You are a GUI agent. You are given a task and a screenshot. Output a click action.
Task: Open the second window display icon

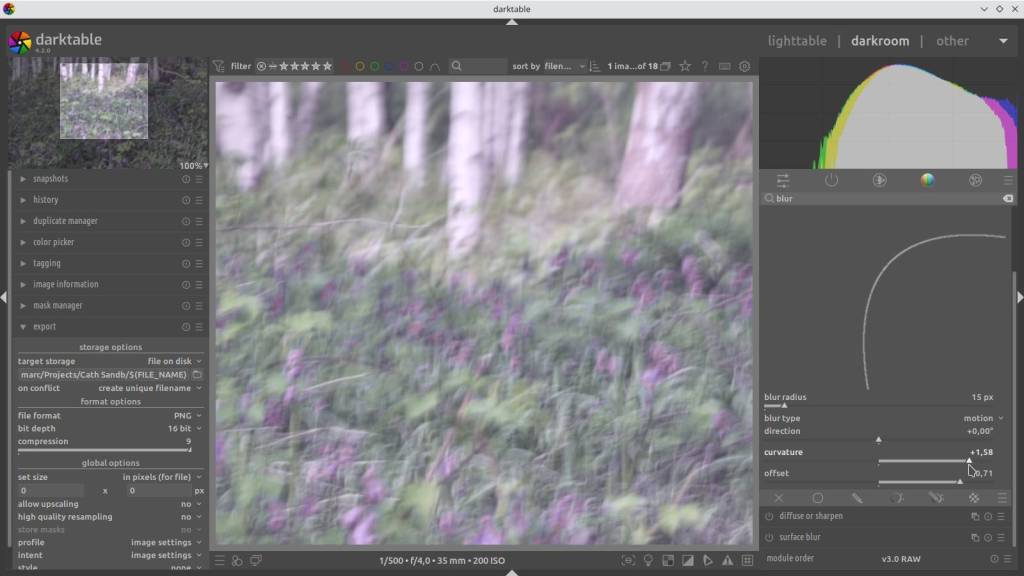pos(256,561)
